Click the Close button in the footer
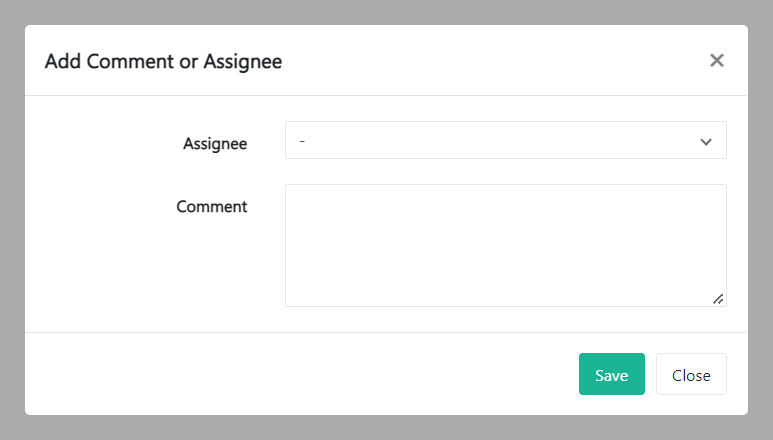Viewport: 773px width, 440px height. click(x=691, y=375)
